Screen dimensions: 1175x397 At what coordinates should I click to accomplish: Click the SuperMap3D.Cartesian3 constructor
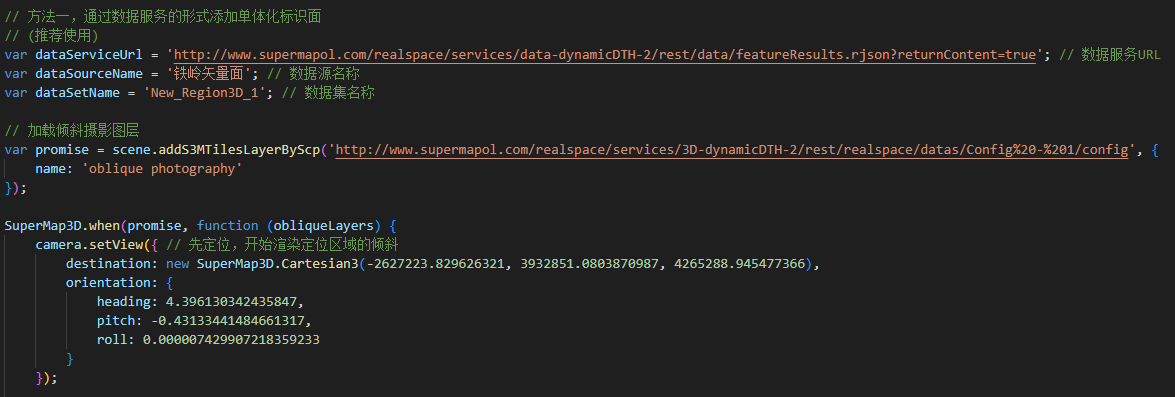[277, 264]
